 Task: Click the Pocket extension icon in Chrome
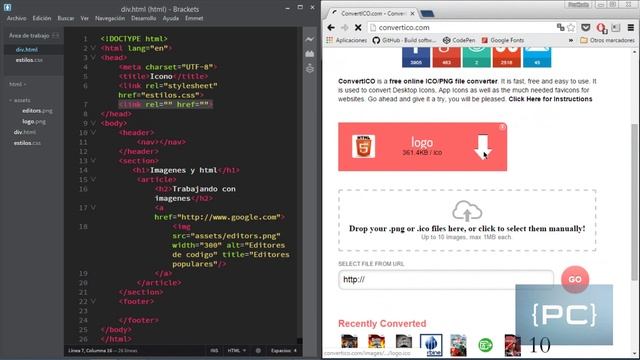pyautogui.click(x=586, y=27)
